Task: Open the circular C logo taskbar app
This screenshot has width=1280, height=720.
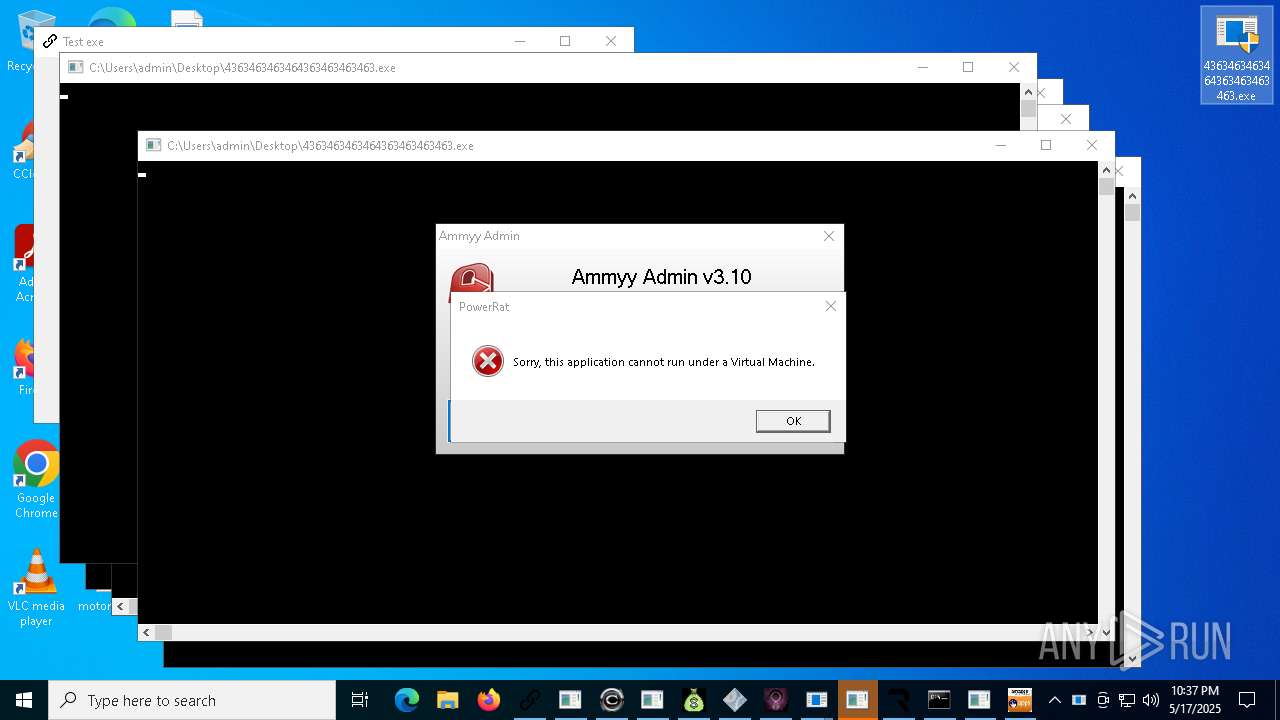Action: pyautogui.click(x=611, y=700)
